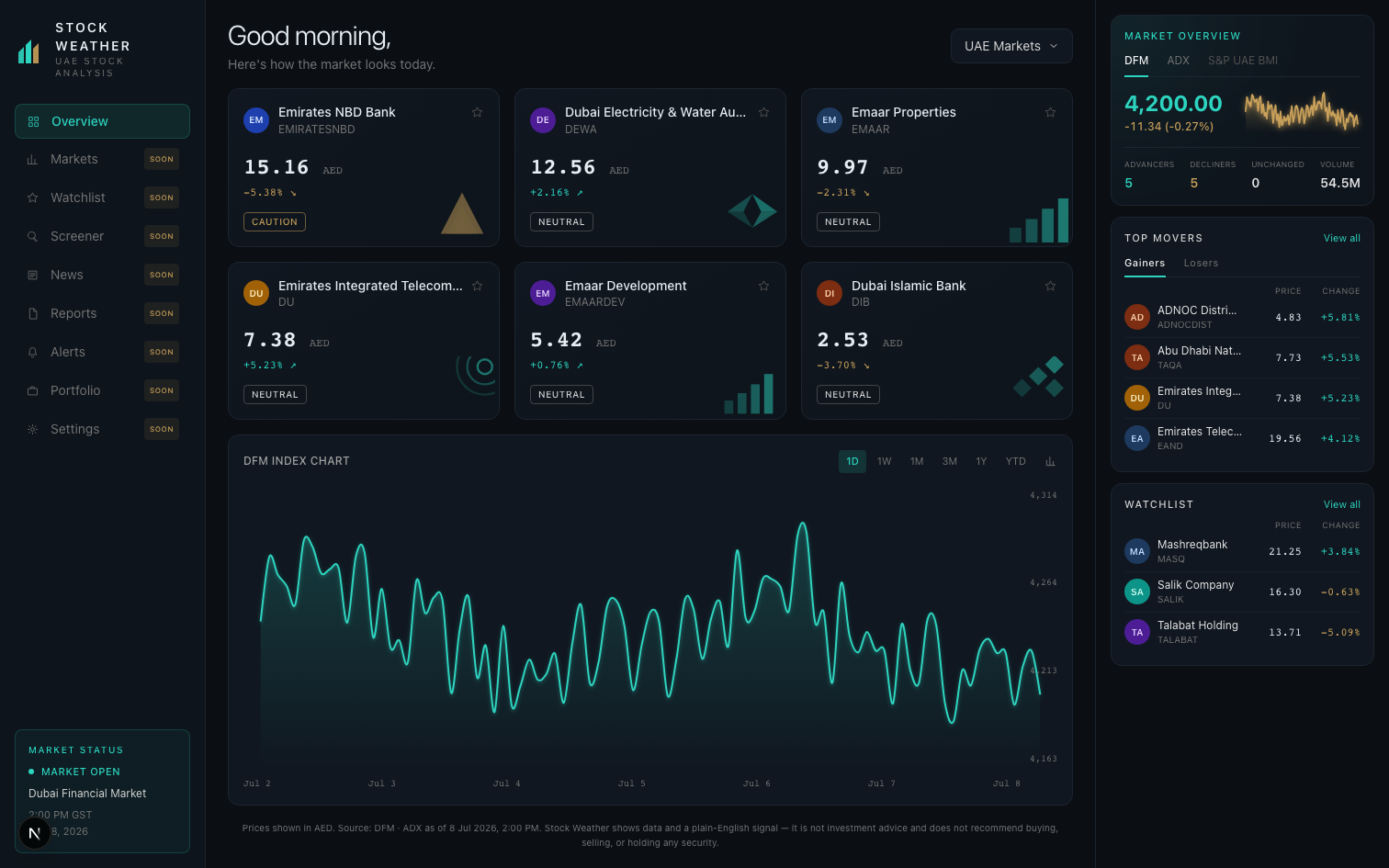The image size is (1389, 868).
Task: Show the Gainers tab
Action: (1145, 264)
